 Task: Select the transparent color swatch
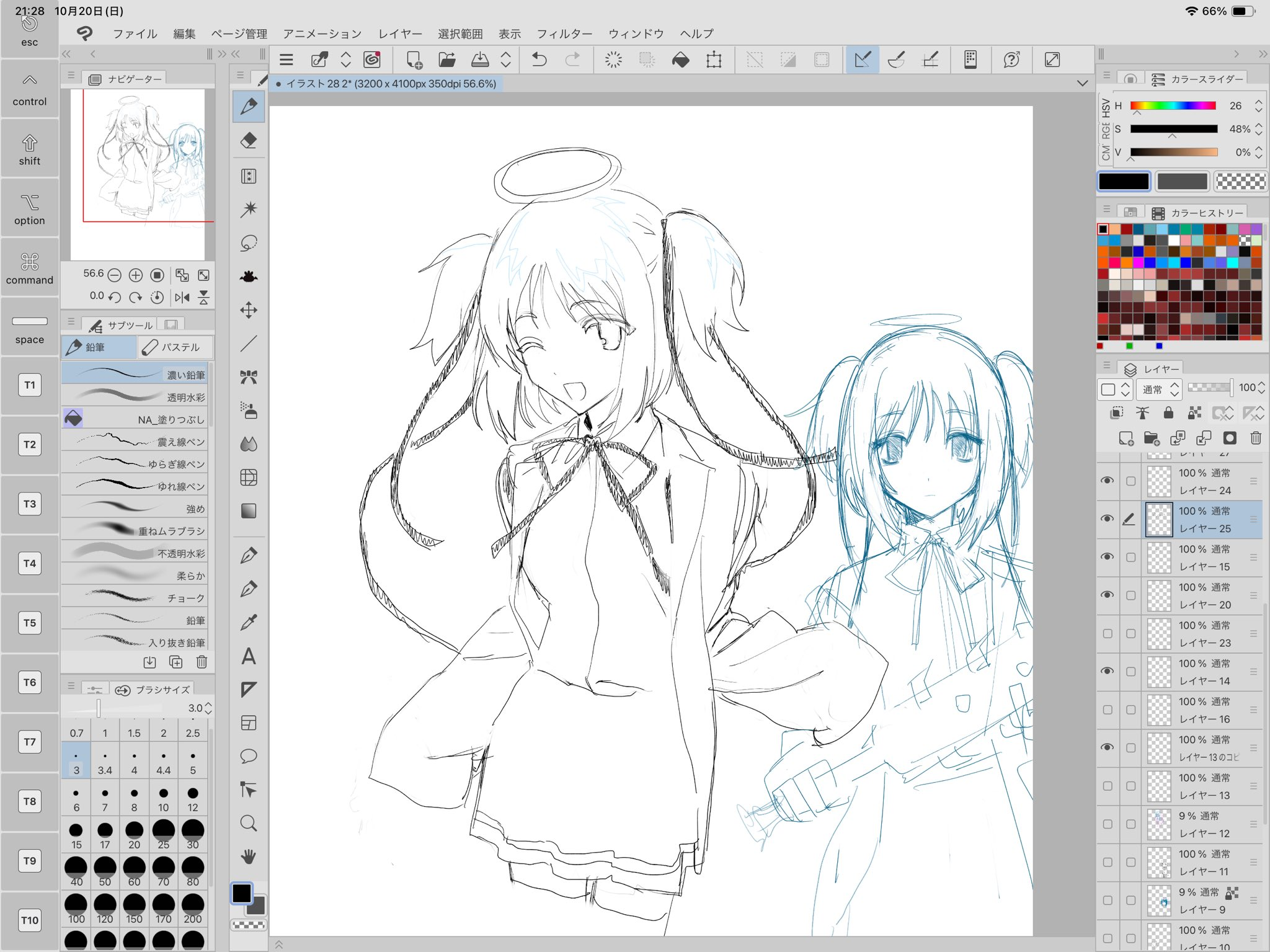1240,181
